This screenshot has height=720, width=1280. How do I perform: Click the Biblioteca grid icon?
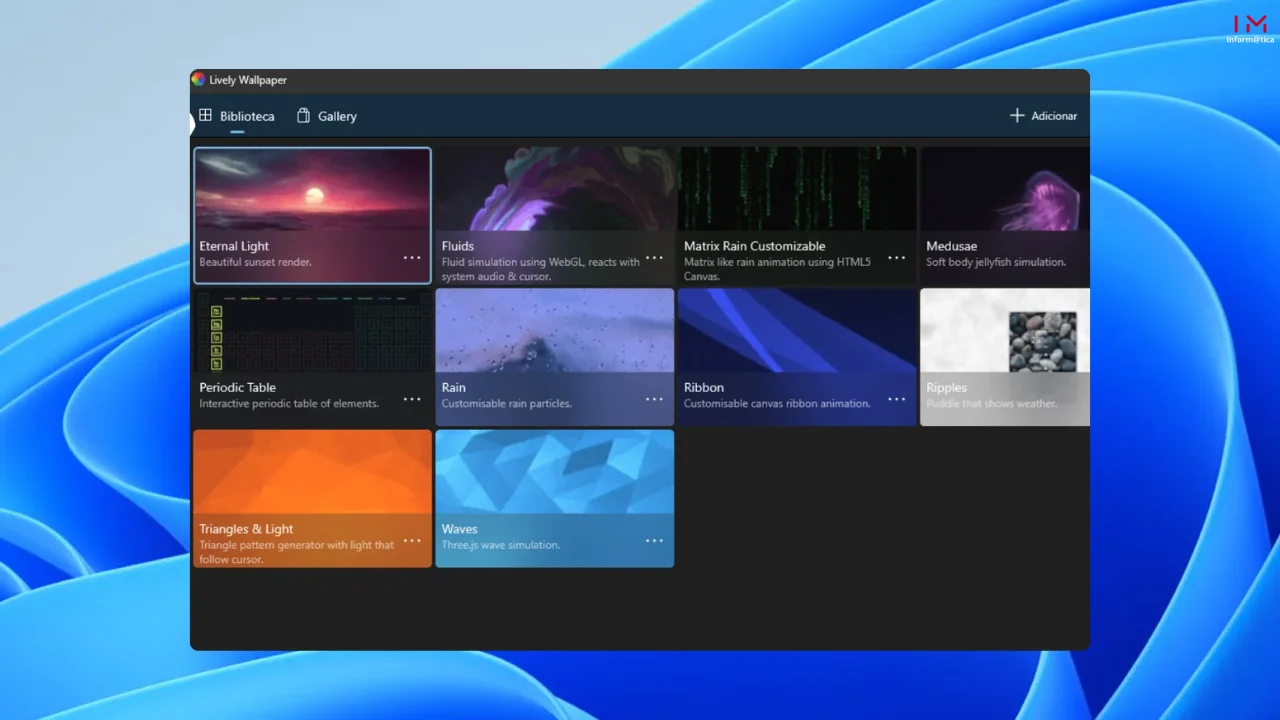[x=205, y=115]
